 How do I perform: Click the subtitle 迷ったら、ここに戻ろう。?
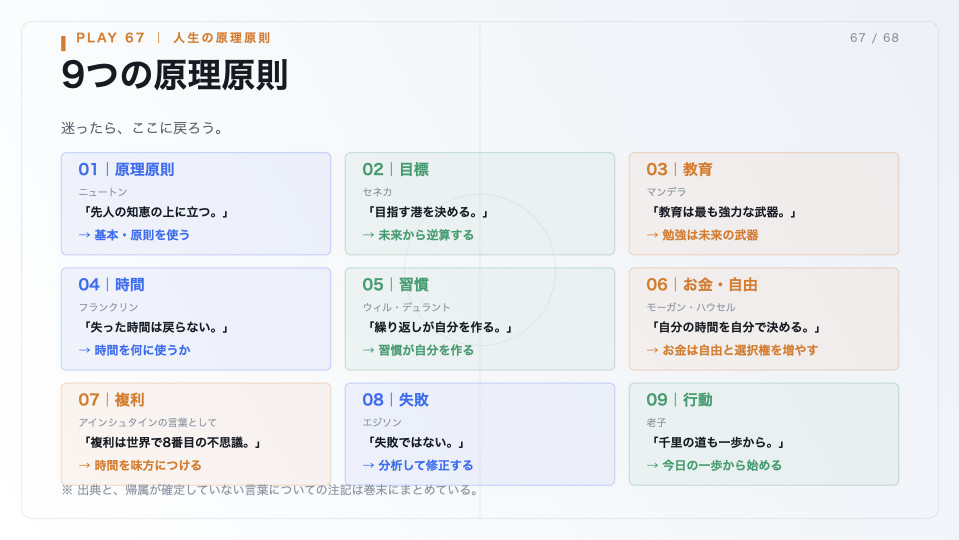[144, 128]
